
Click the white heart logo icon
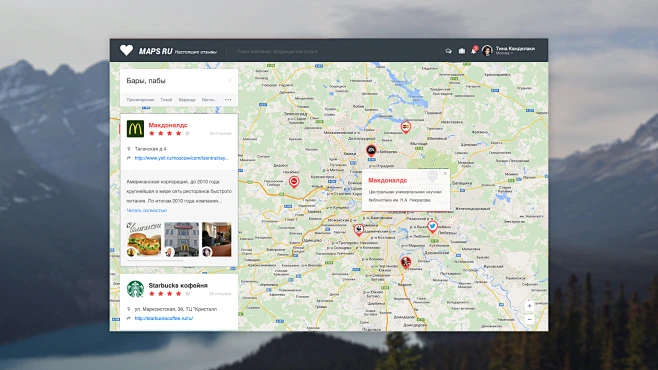coord(126,50)
